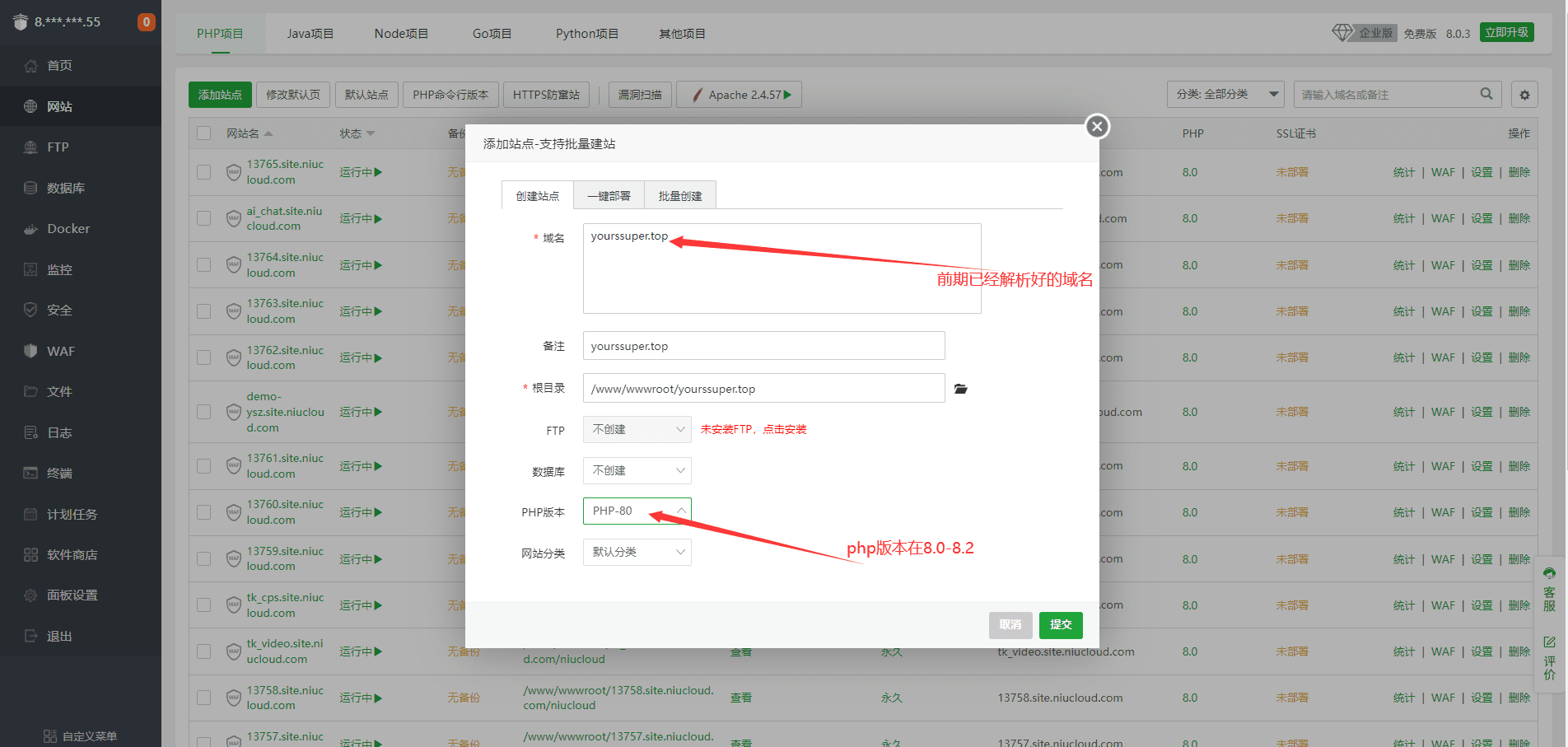Screen dimensions: 1568x747
Task: Click the 客服 customer service icon
Action: [x=1549, y=590]
